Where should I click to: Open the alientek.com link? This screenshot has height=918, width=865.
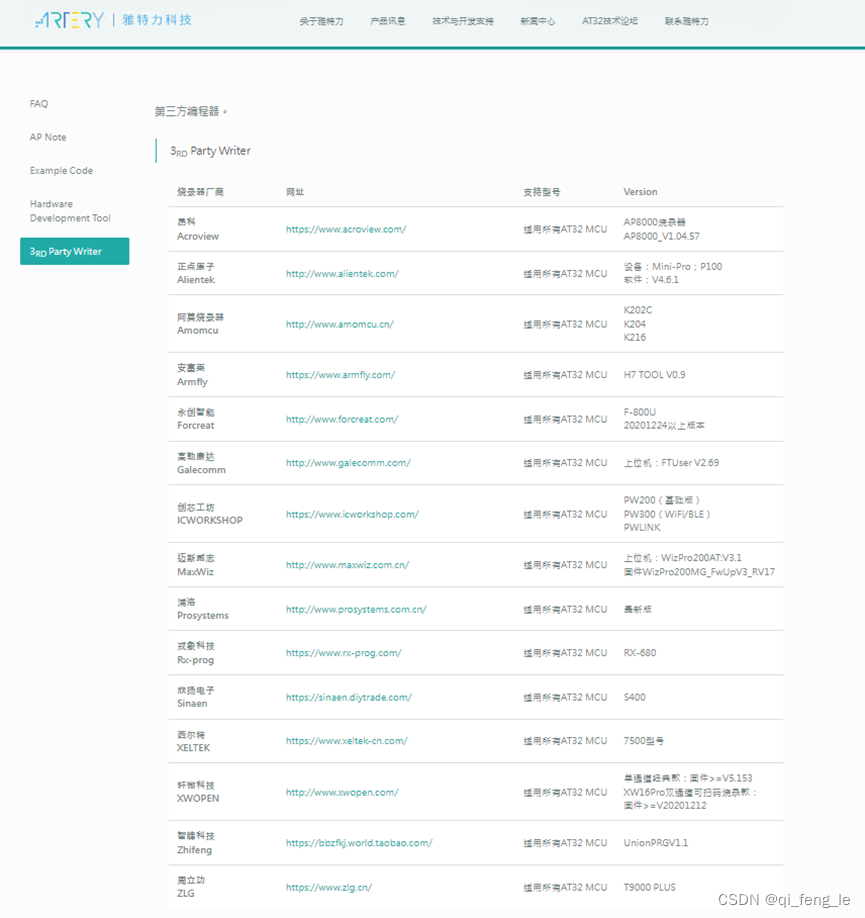click(342, 273)
